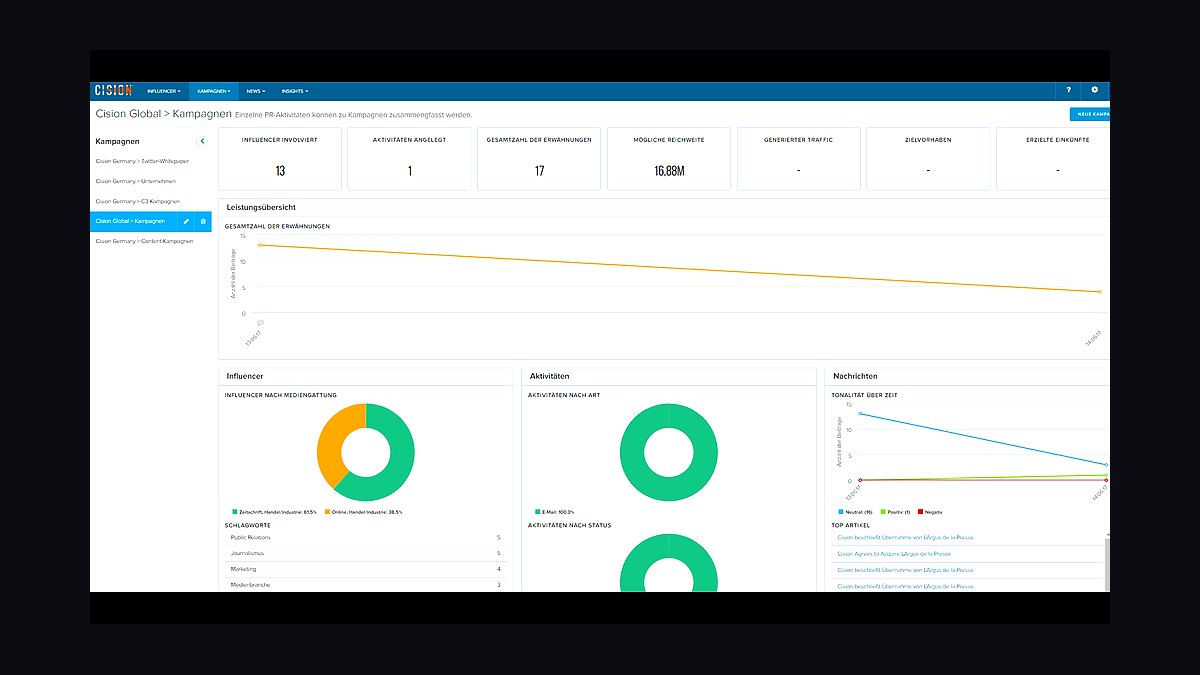This screenshot has width=1200, height=675.
Task: Click the Public Relations keyword row
Action: click(x=365, y=537)
